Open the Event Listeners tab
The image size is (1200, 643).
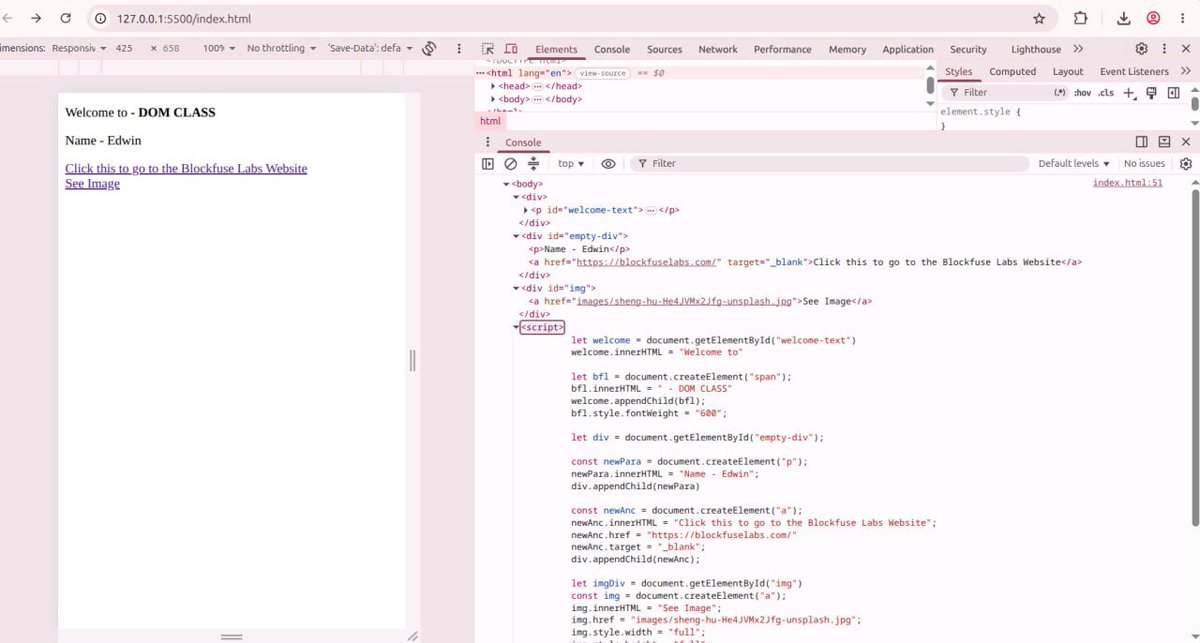tap(1134, 71)
